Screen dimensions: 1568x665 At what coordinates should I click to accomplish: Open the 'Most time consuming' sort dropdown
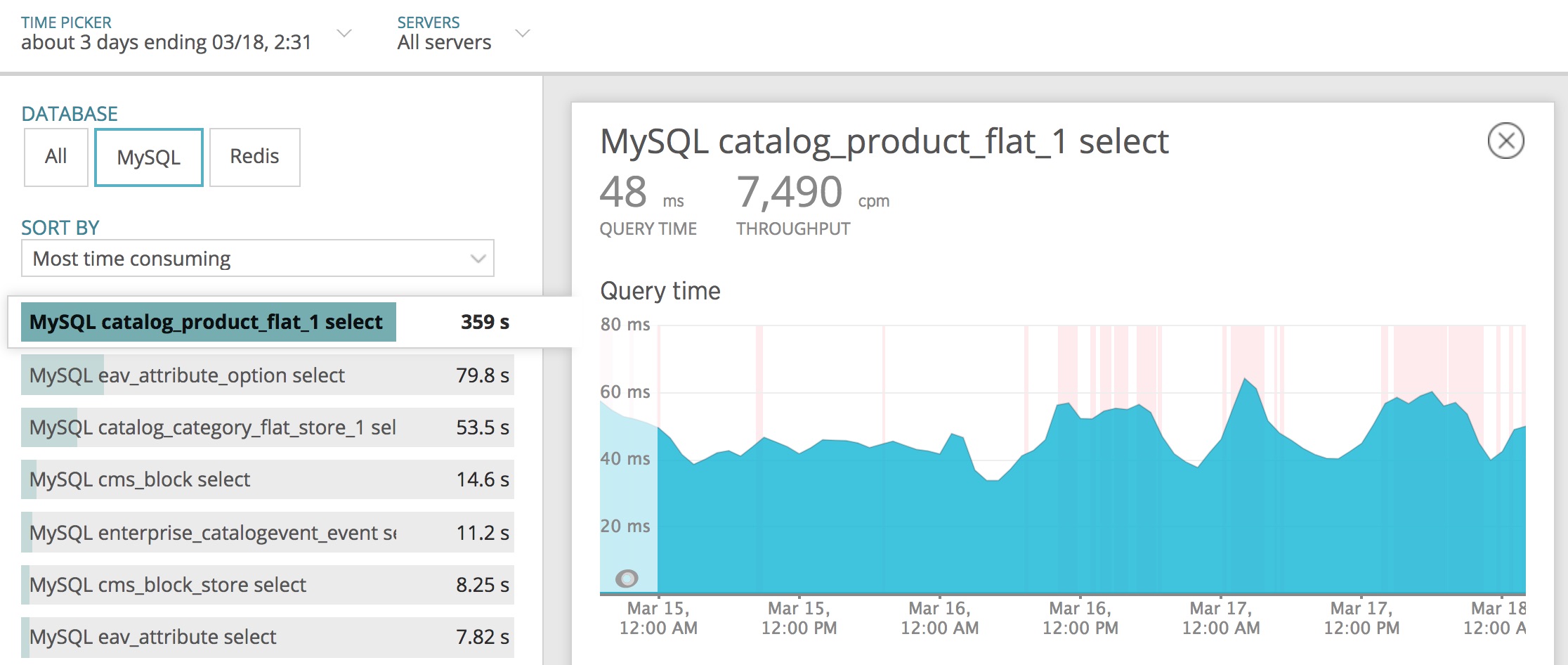[x=258, y=259]
